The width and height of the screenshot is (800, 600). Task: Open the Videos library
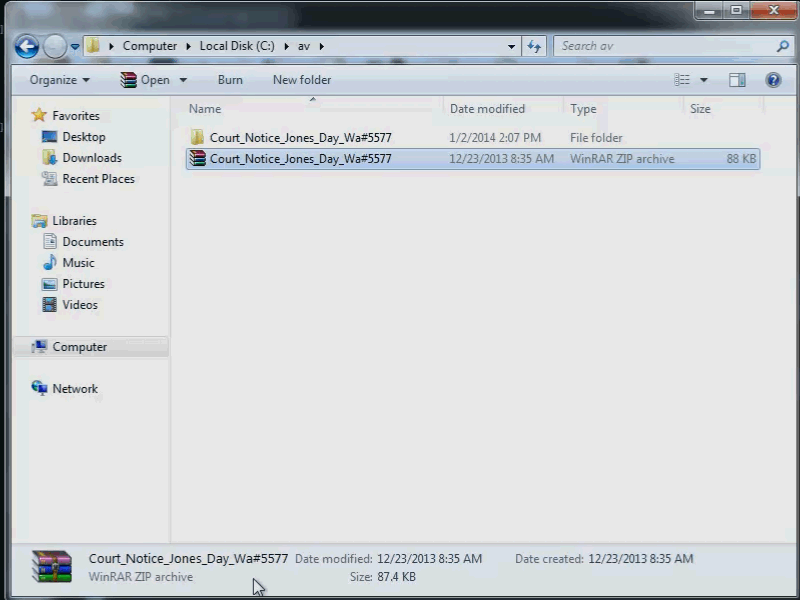[80, 305]
